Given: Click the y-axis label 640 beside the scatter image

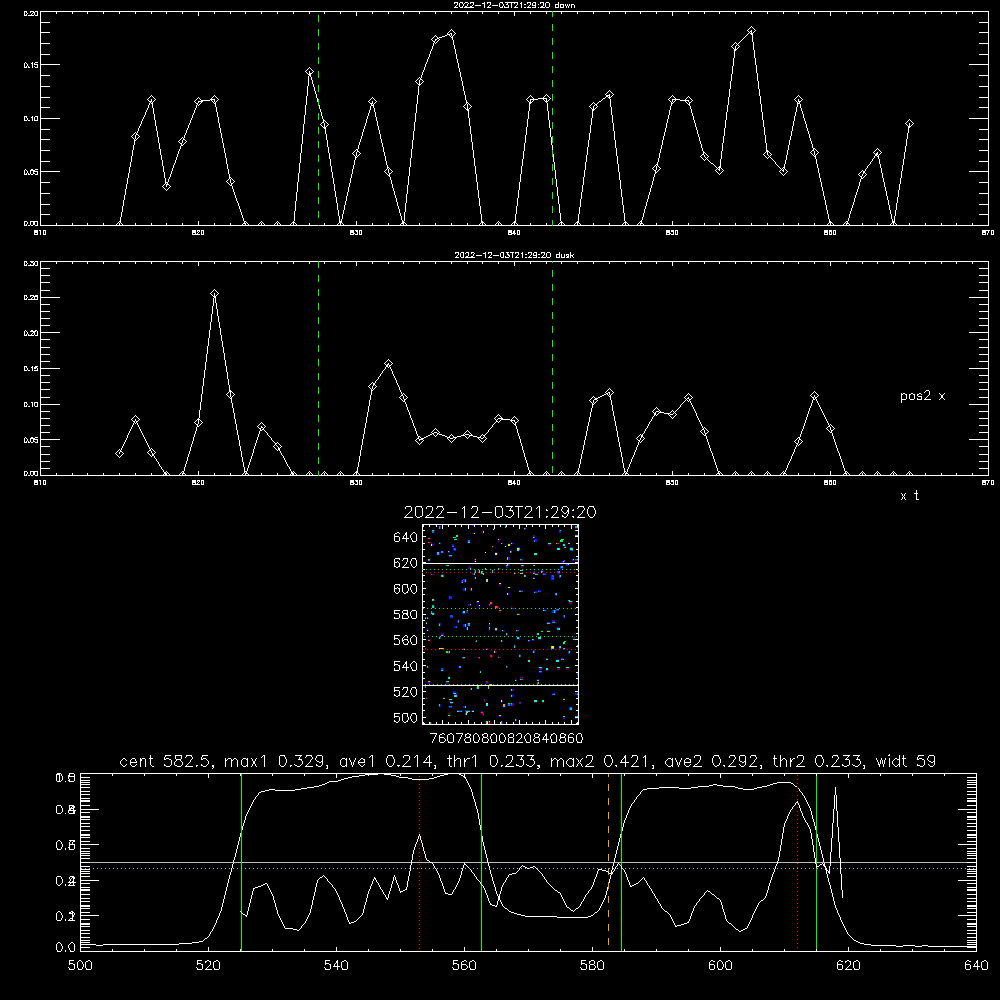Looking at the screenshot, I should (406, 538).
